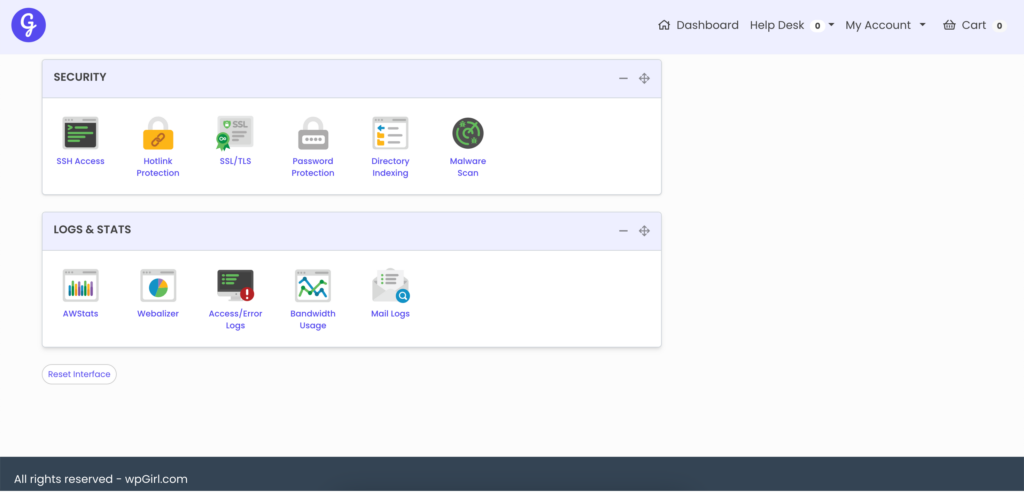Move the Security panel using drag handle icon

644,78
